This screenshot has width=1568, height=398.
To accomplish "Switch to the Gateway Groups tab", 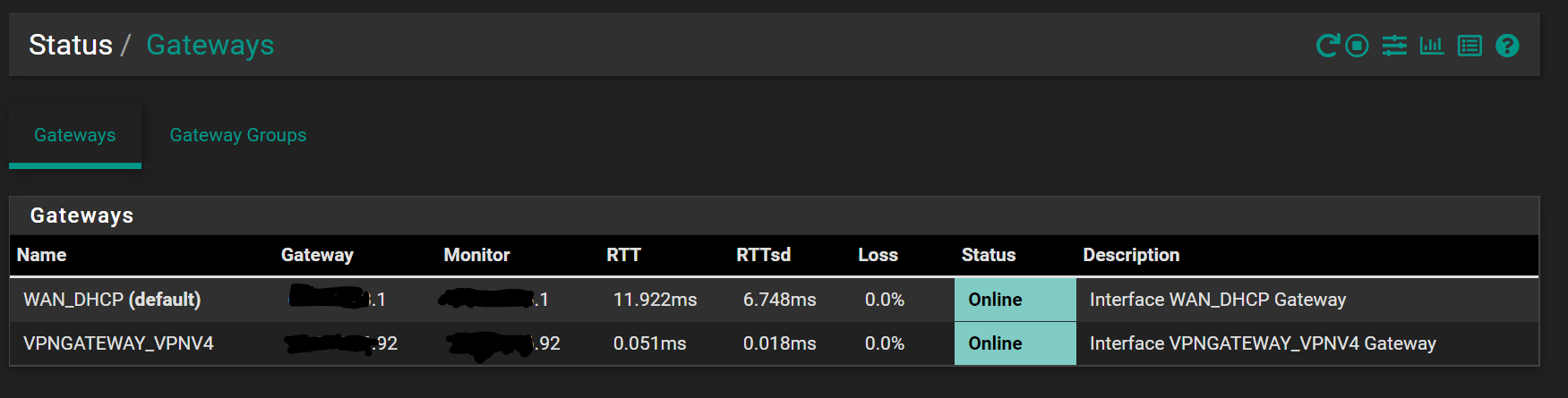I will tap(238, 135).
